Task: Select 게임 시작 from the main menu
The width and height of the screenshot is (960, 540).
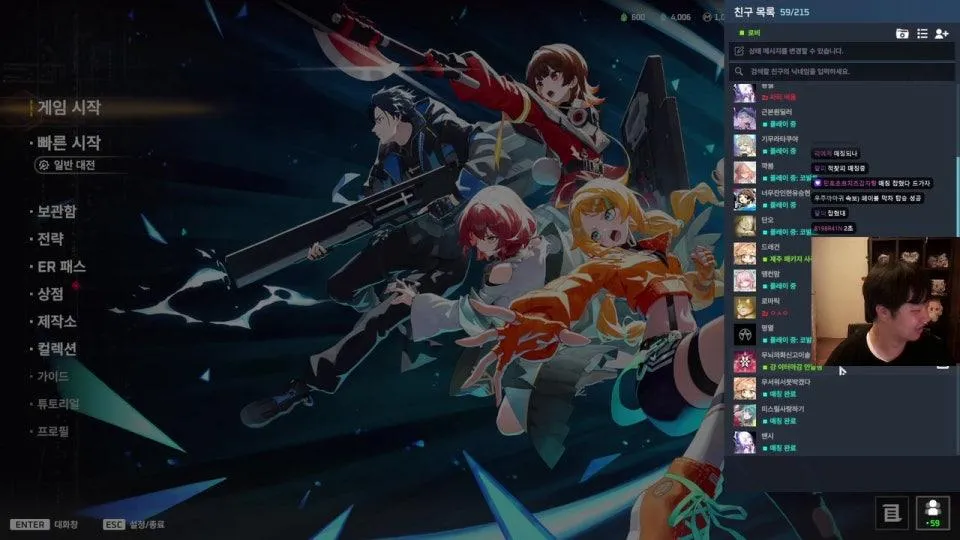Action: tap(69, 108)
